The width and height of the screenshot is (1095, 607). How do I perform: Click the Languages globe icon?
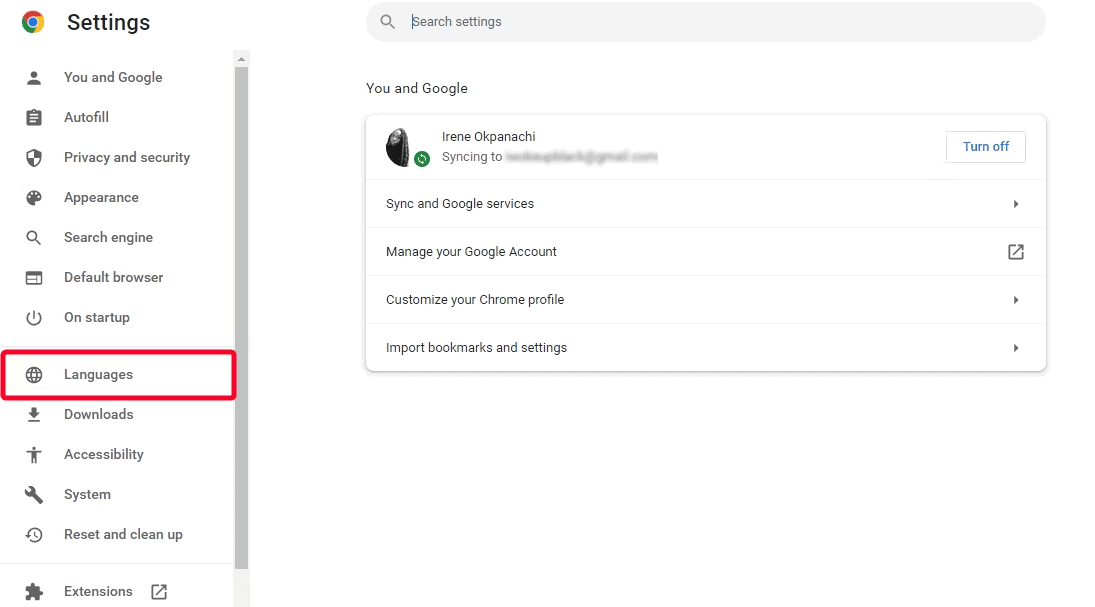(35, 374)
